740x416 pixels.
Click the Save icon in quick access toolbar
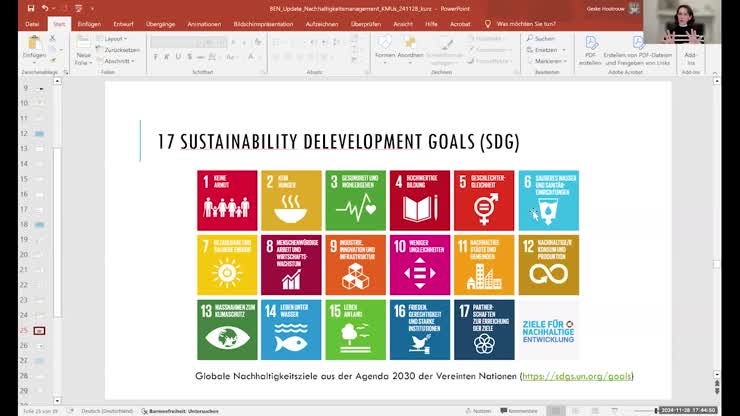tap(32, 8)
